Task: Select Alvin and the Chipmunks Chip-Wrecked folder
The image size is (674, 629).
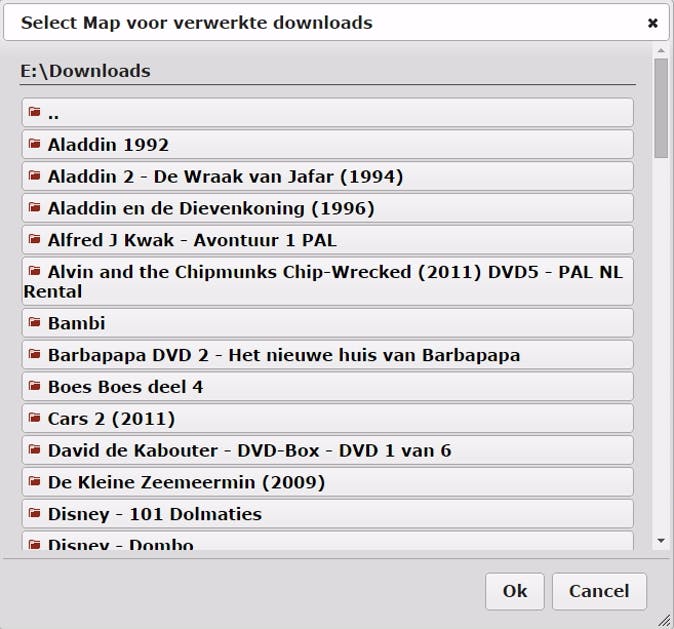Action: click(328, 282)
